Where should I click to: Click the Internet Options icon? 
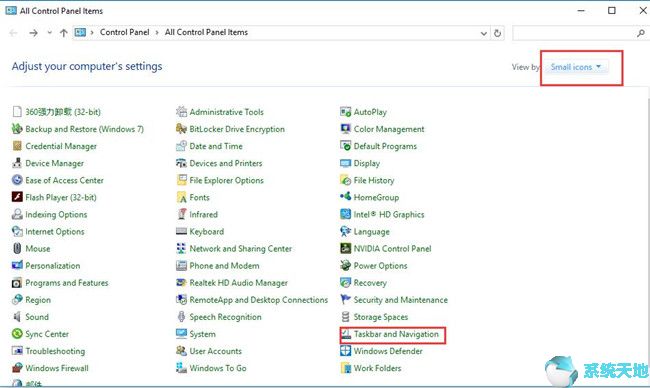tap(17, 231)
